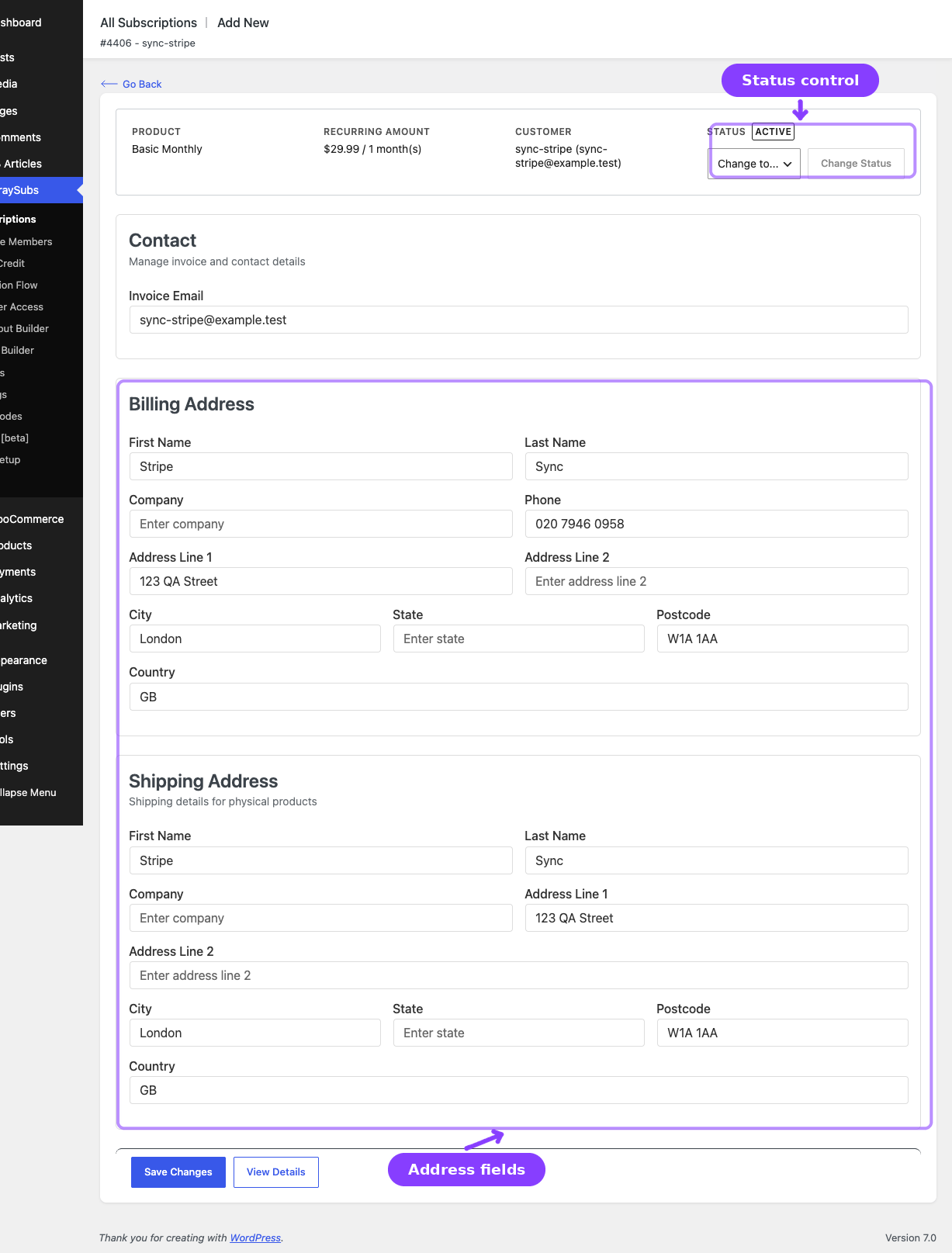This screenshot has width=952, height=1253.
Task: Click the #4406 - sync-stripe subtitle
Action: tap(147, 43)
